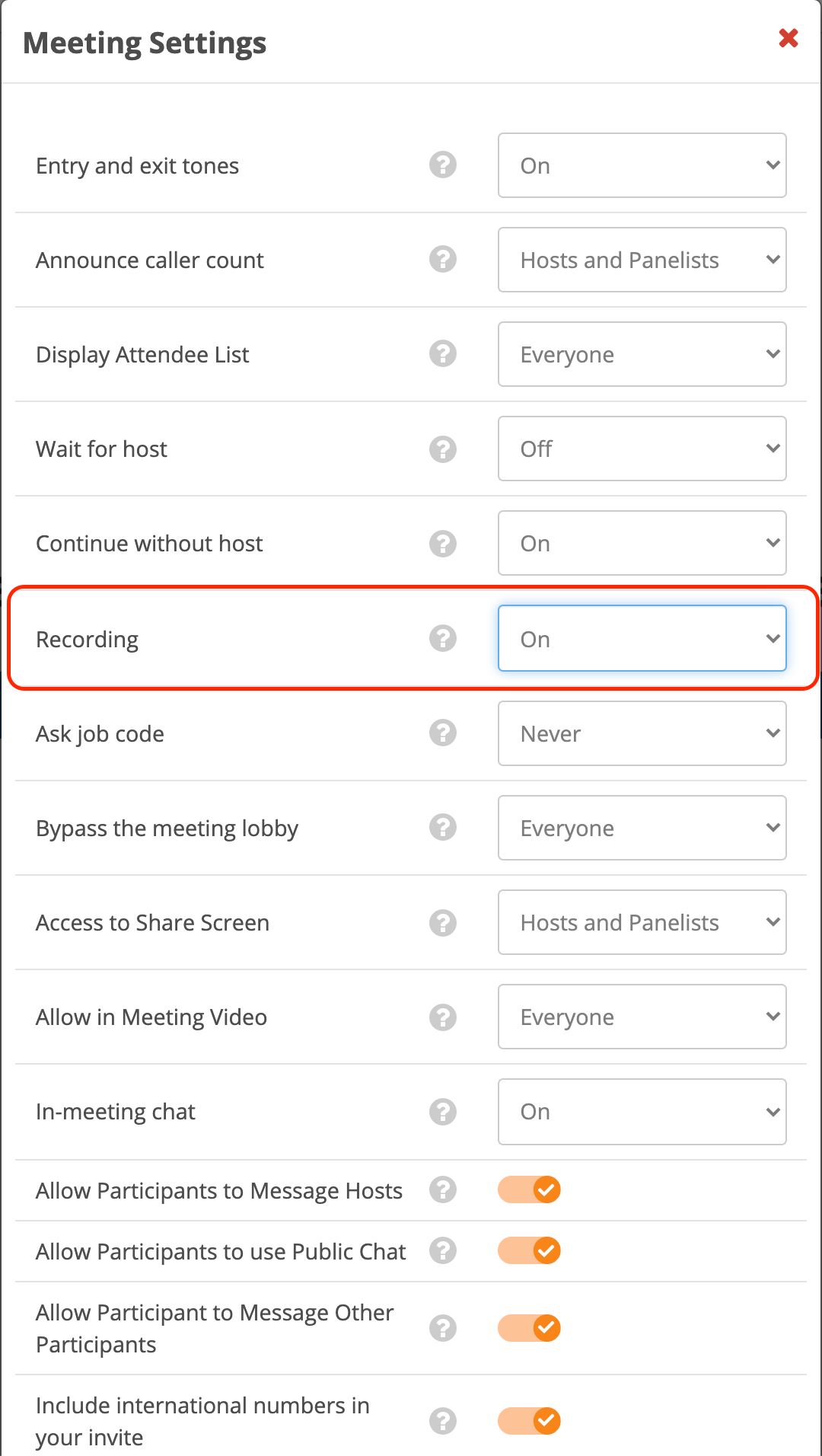822x1456 pixels.
Task: Toggle Include international numbers in your invite
Action: point(529,1421)
